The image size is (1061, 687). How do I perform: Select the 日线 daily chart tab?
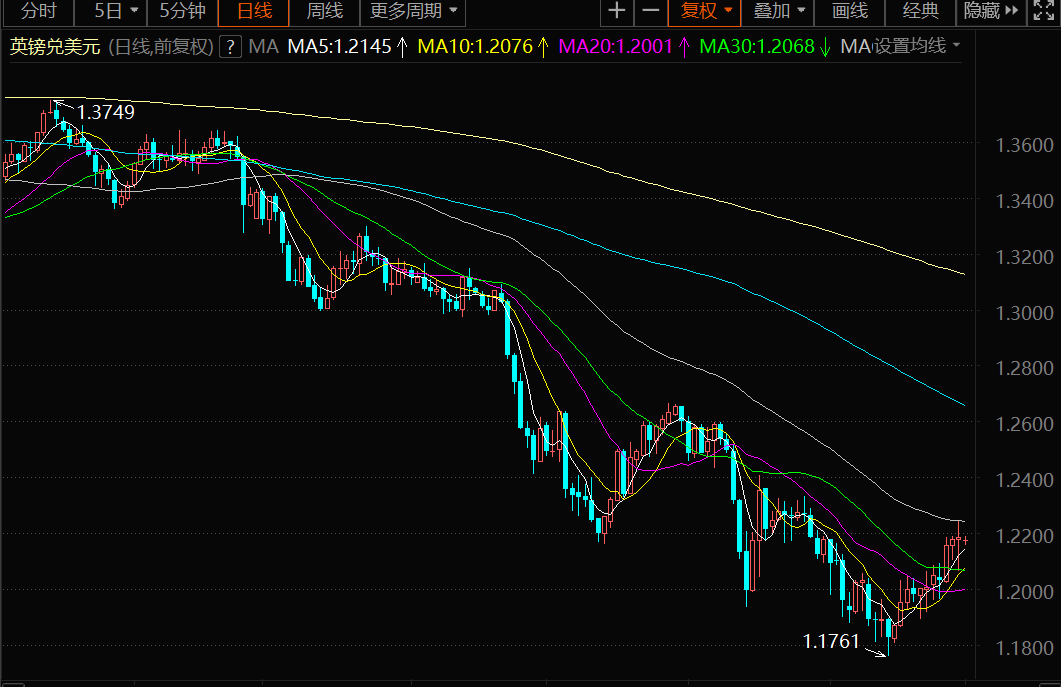pyautogui.click(x=254, y=11)
